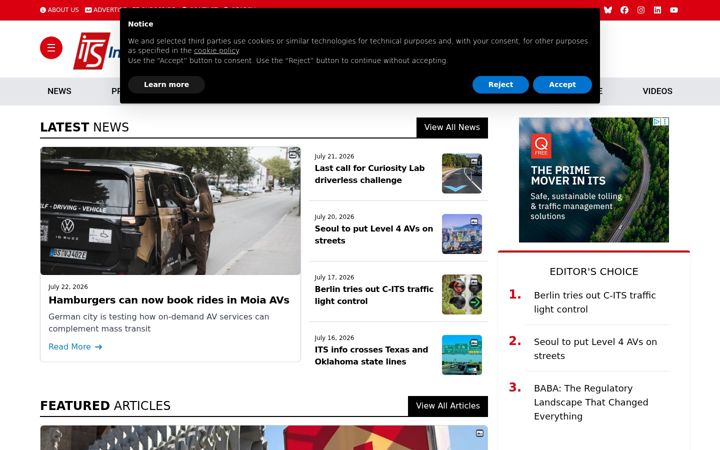Click the Q-Free logo in the advertisement
This screenshot has height=450, width=720.
click(541, 146)
